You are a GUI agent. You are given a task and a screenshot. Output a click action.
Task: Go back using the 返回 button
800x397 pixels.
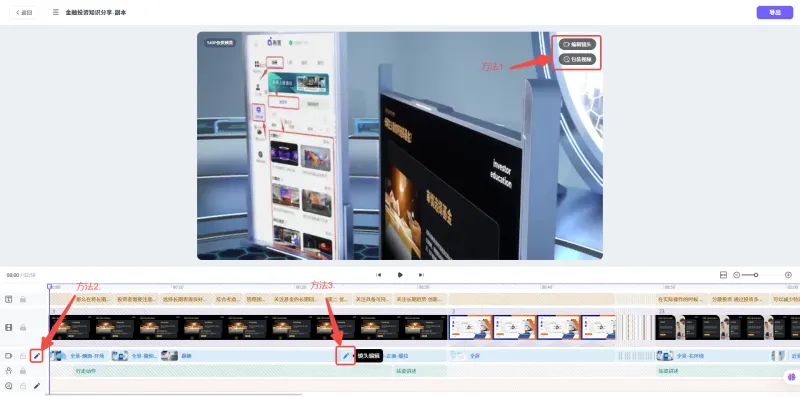point(23,12)
